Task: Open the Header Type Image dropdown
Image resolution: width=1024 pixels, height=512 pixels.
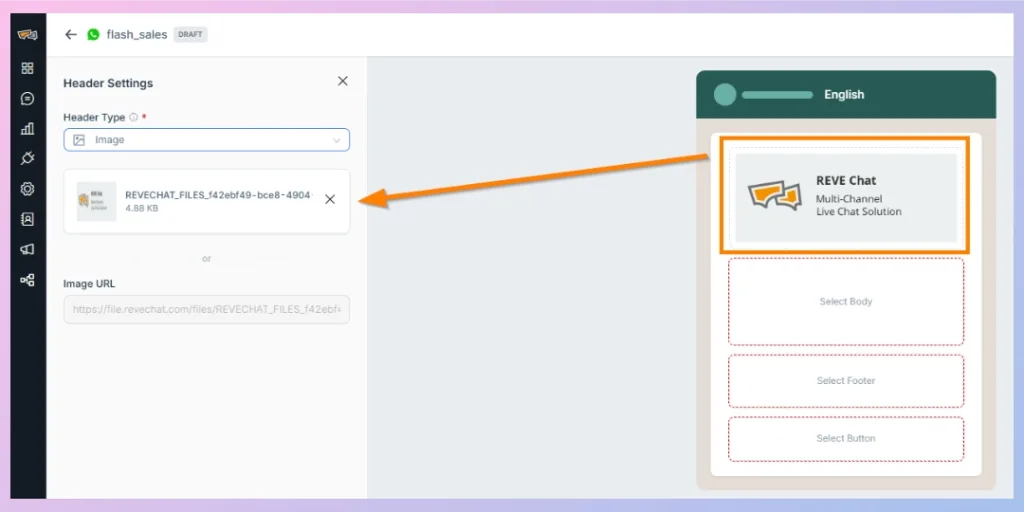Action: tap(206, 140)
